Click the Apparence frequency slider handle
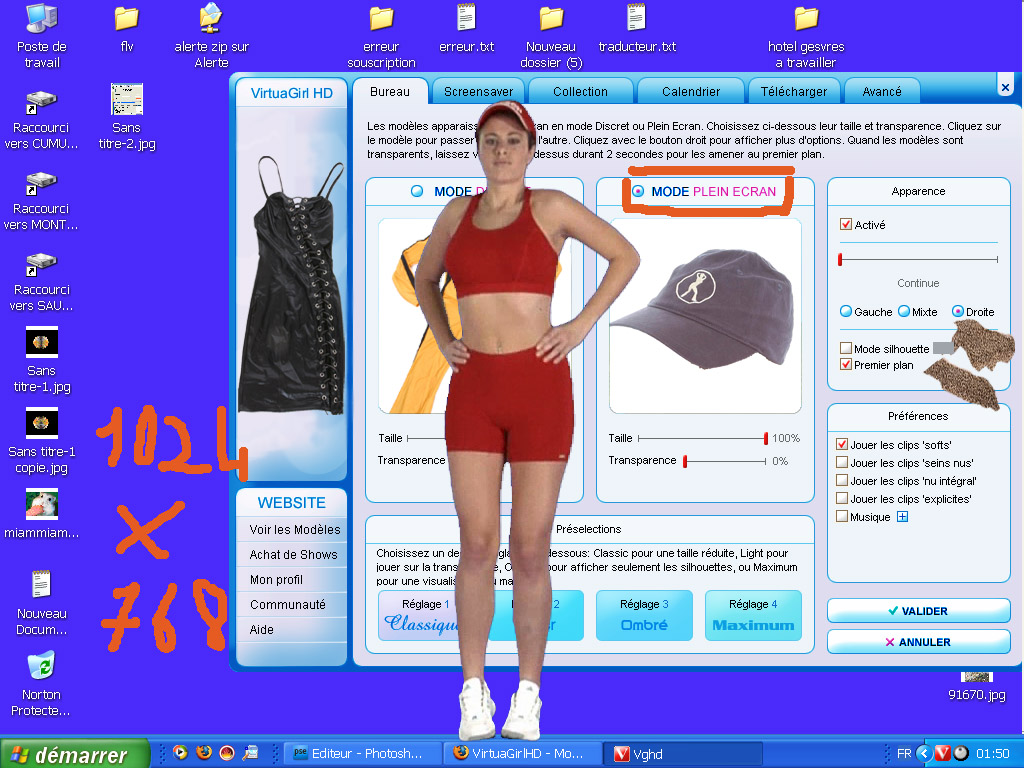The width and height of the screenshot is (1024, 768). (x=840, y=259)
